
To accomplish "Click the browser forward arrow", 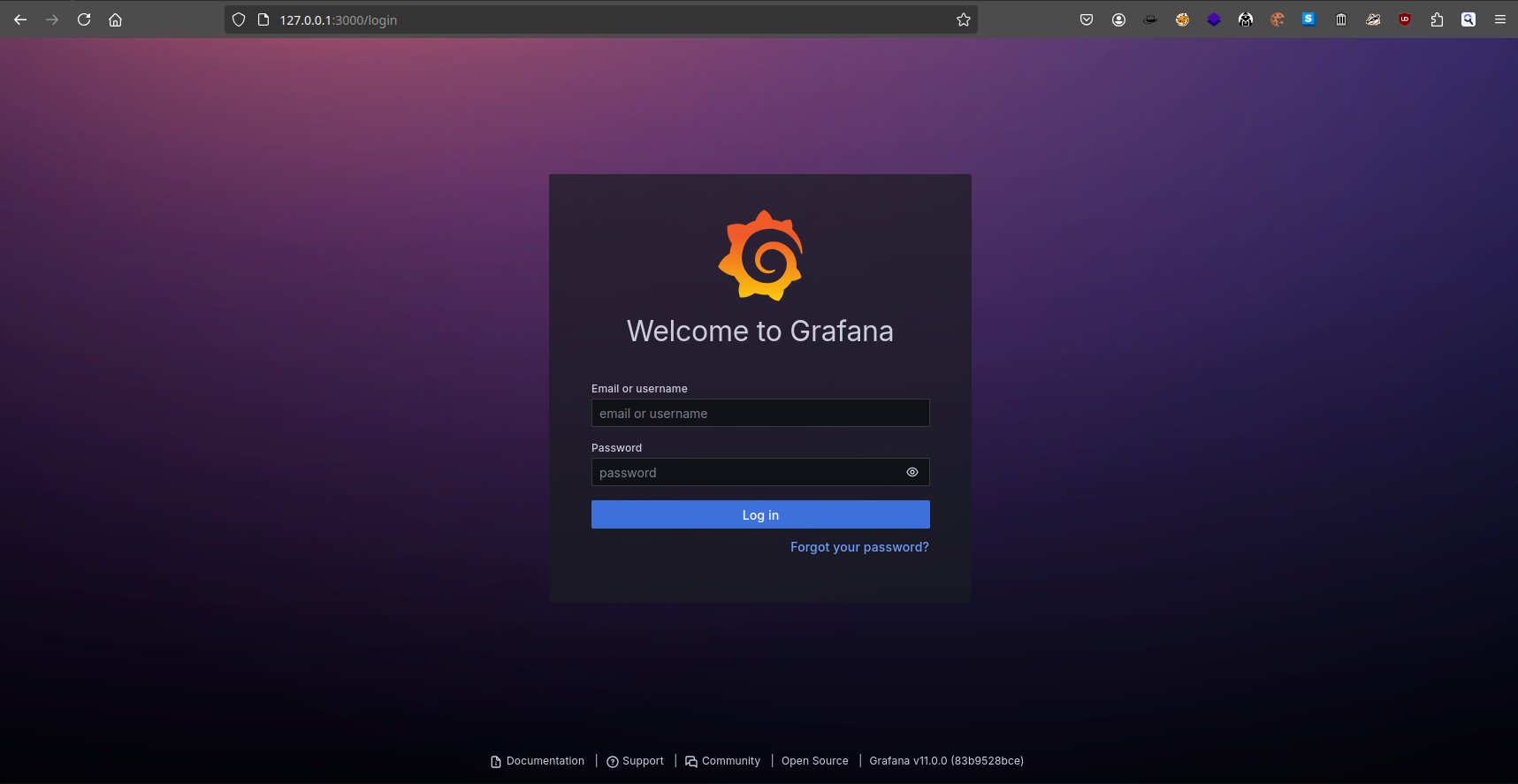I will (x=52, y=19).
